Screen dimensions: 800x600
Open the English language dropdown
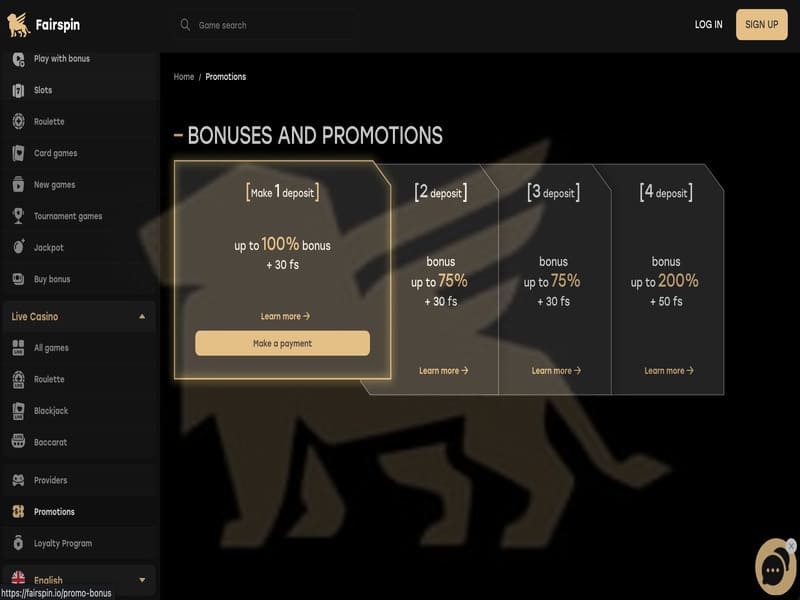point(79,580)
